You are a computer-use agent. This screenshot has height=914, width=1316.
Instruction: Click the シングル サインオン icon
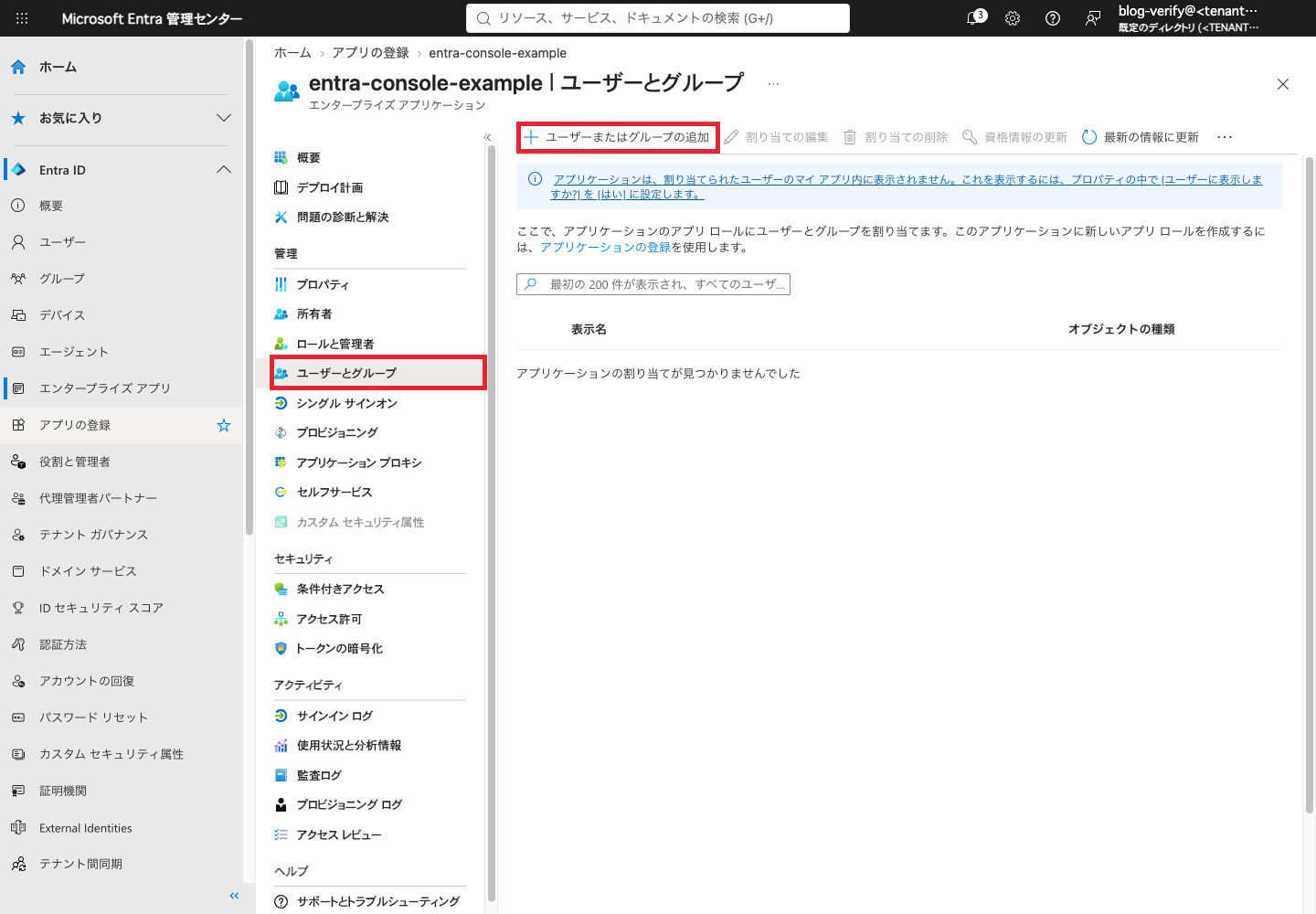tap(281, 403)
